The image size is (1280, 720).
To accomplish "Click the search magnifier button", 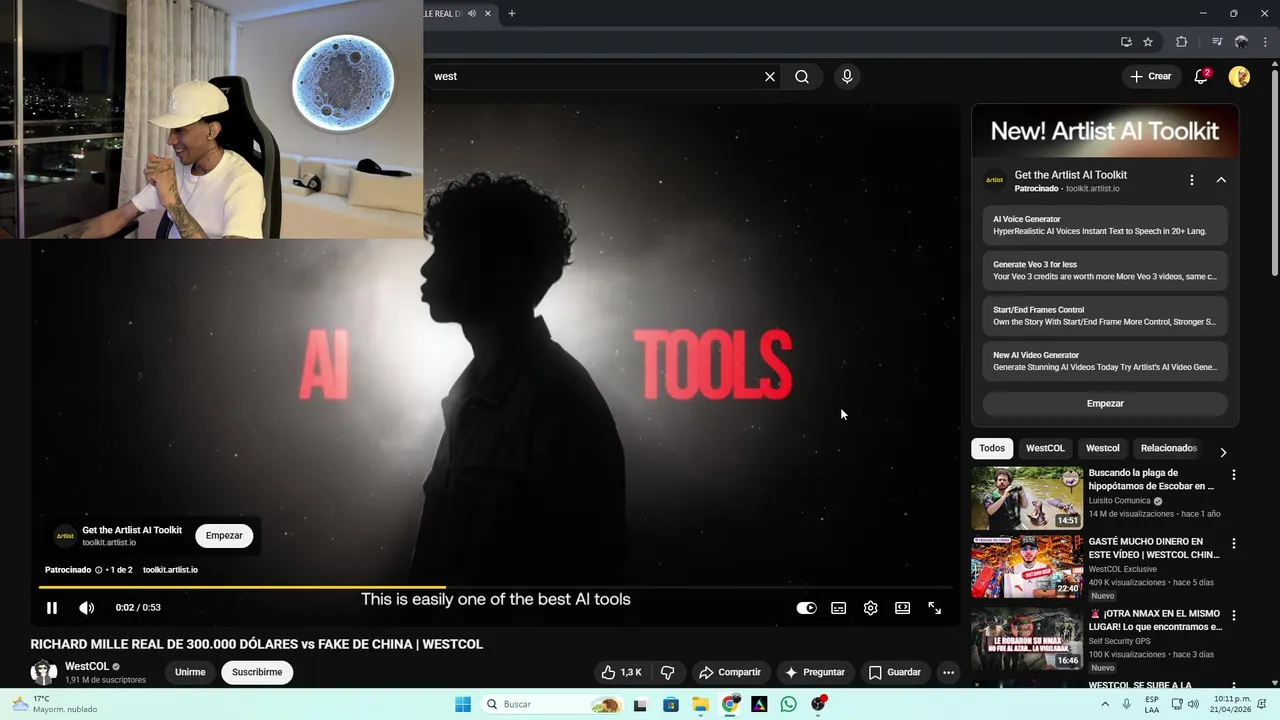I will [x=802, y=76].
